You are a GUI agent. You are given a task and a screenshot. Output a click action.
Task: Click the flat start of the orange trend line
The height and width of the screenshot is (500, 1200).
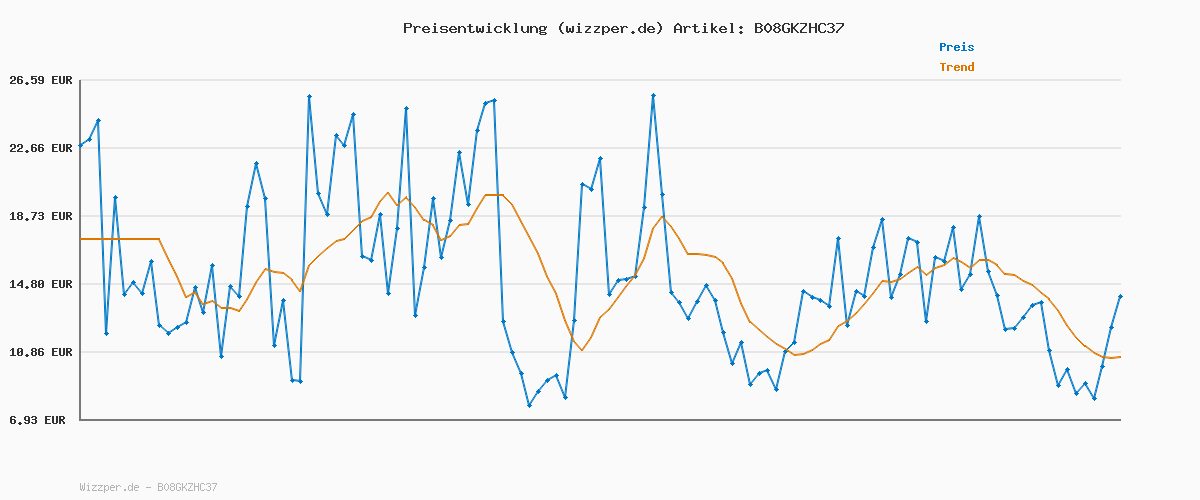[120, 239]
